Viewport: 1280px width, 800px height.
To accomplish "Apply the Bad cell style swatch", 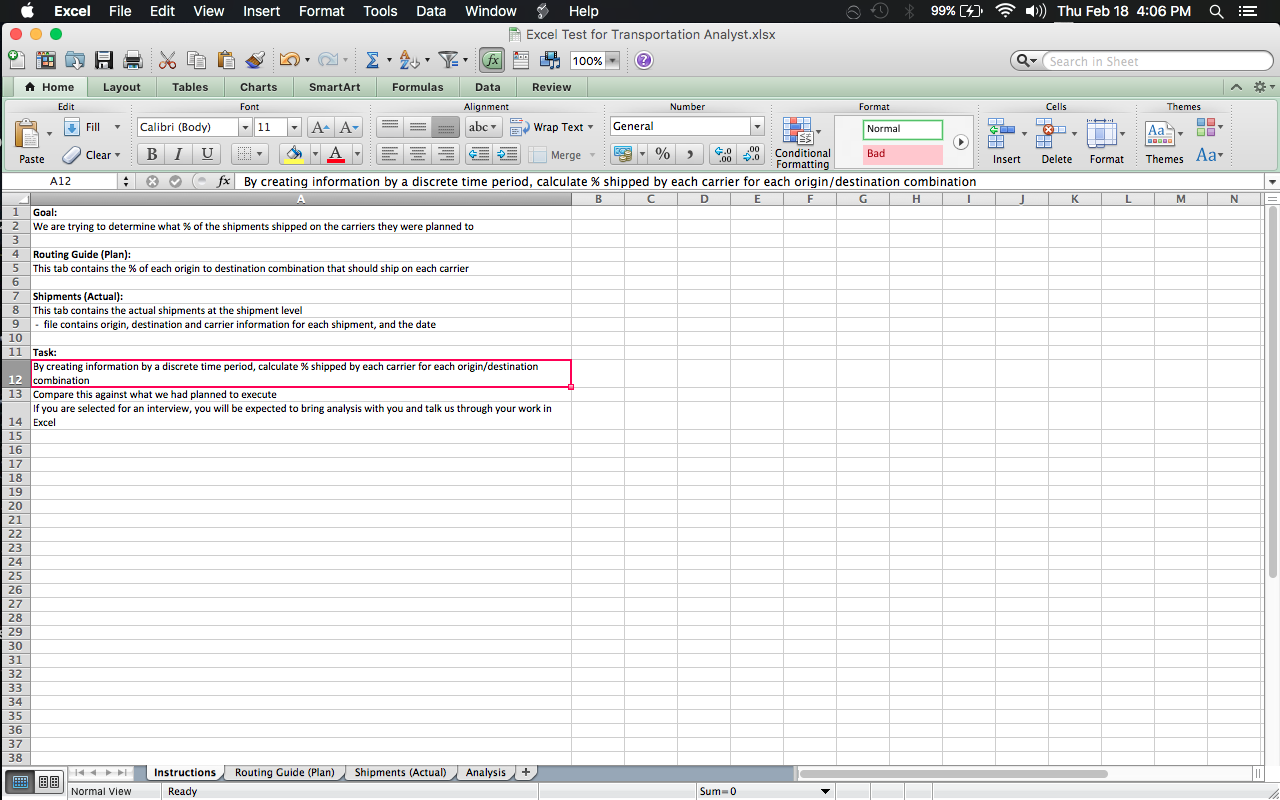I will click(903, 154).
